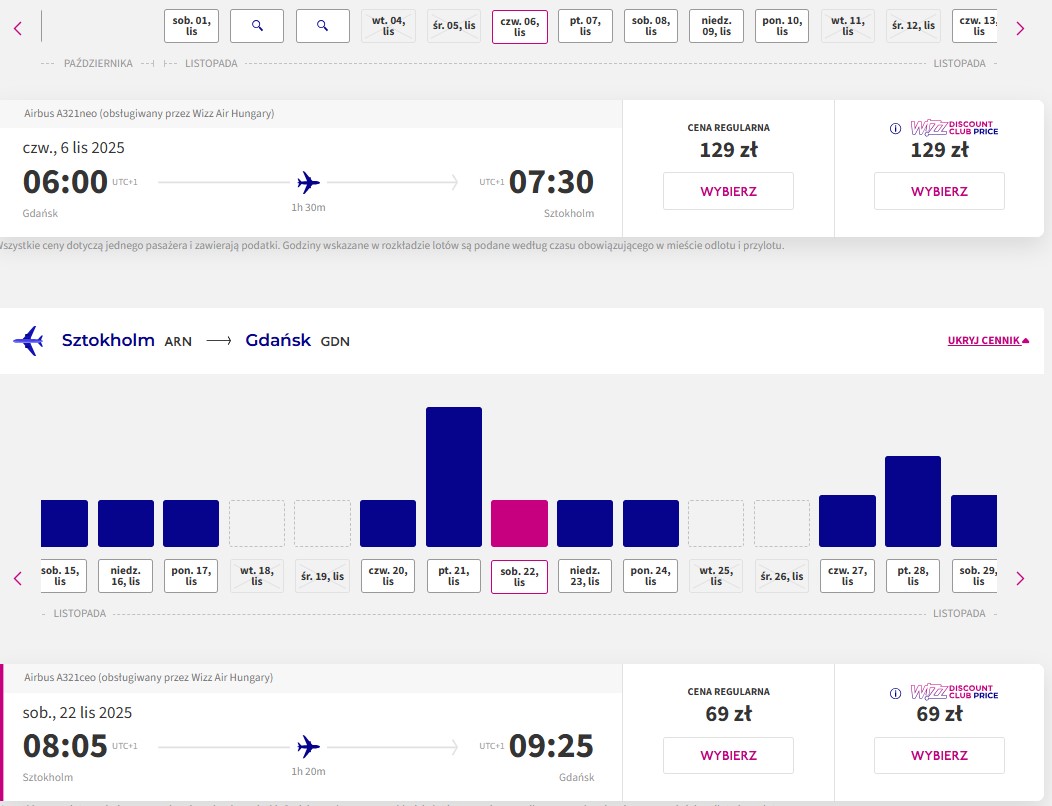This screenshot has width=1052, height=806.
Task: Select outbound date pt. 07, lis
Action: click(585, 26)
